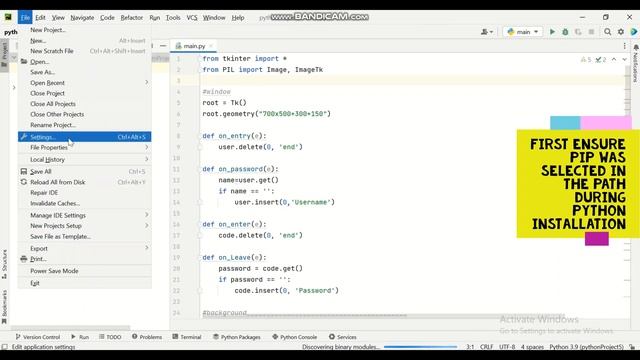640x360 pixels.
Task: Click the 4 spaces indent widget
Action: [532, 347]
